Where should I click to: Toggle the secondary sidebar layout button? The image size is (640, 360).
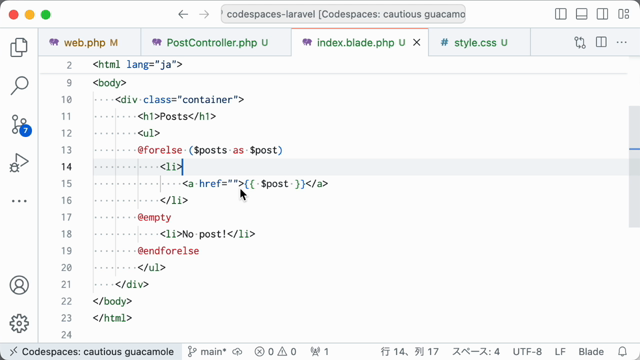pos(602,14)
